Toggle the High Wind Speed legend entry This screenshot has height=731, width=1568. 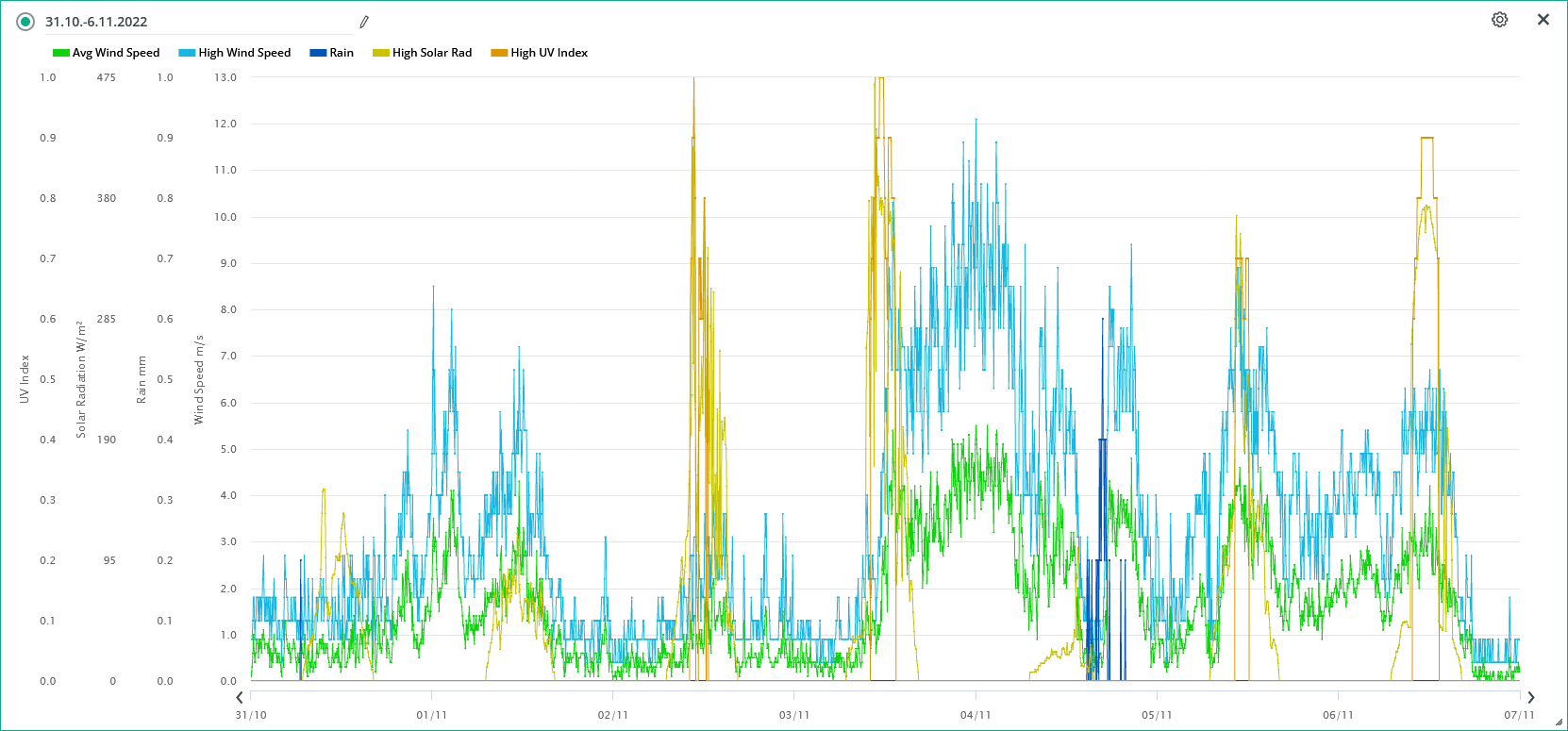pos(244,53)
